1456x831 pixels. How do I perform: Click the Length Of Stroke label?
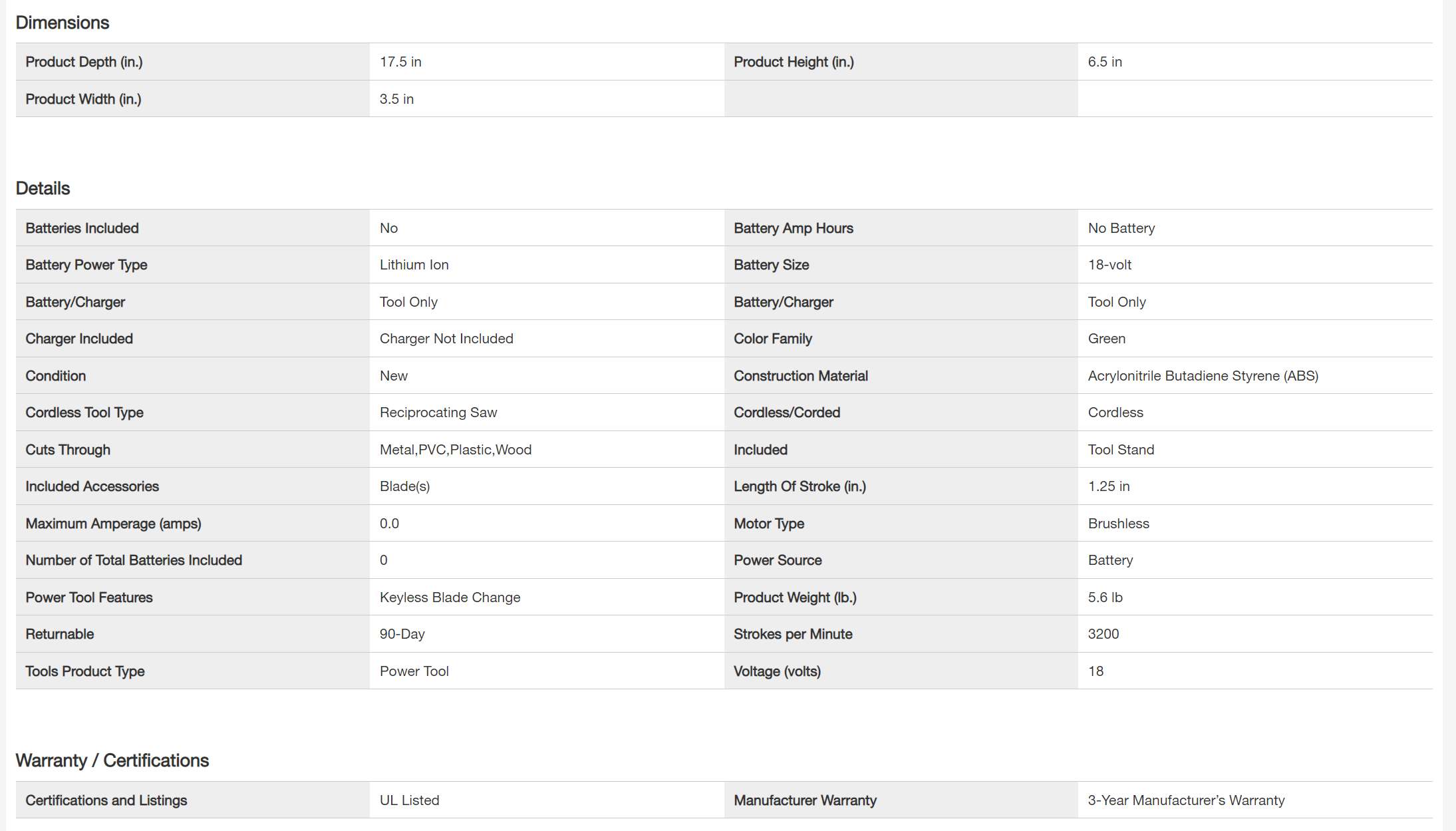pos(800,486)
